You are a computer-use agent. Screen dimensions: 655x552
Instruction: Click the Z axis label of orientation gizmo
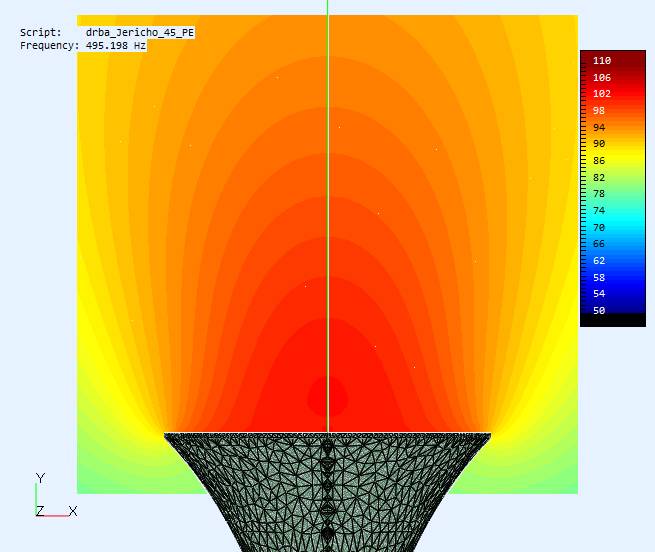click(x=40, y=511)
